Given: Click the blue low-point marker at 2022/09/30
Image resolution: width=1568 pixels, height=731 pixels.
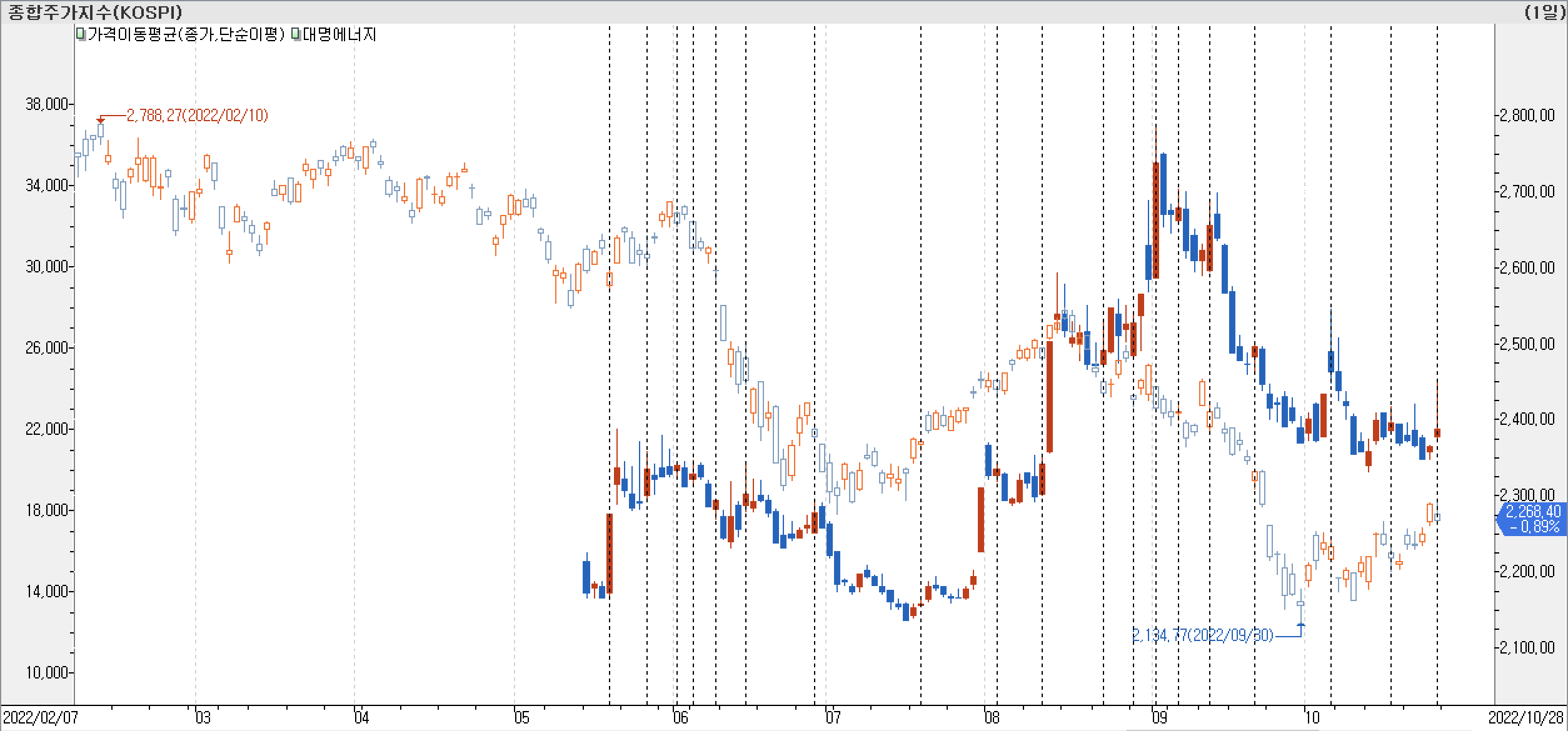Looking at the screenshot, I should tap(1301, 624).
